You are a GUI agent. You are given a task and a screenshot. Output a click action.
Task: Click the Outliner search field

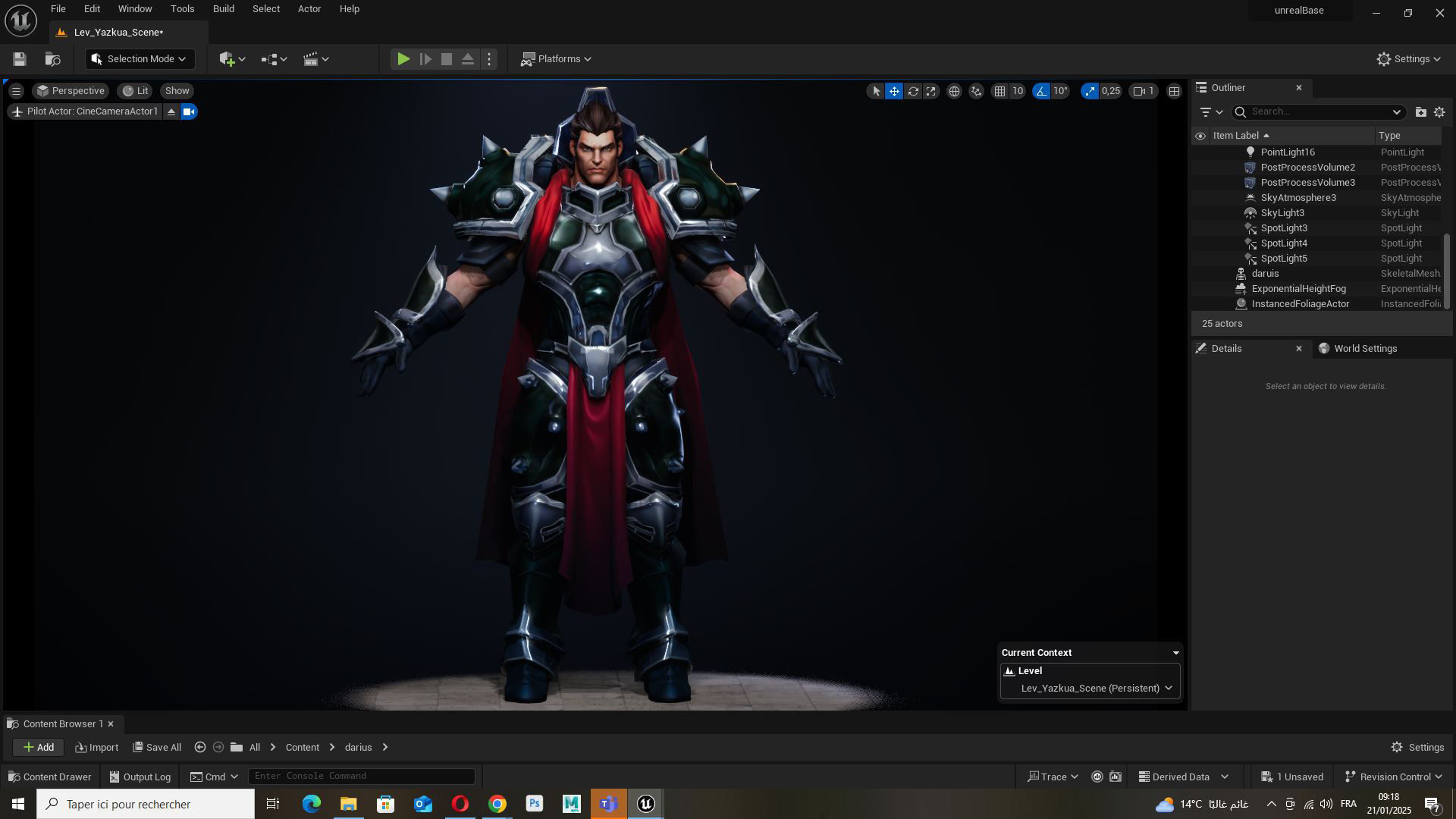[1319, 112]
